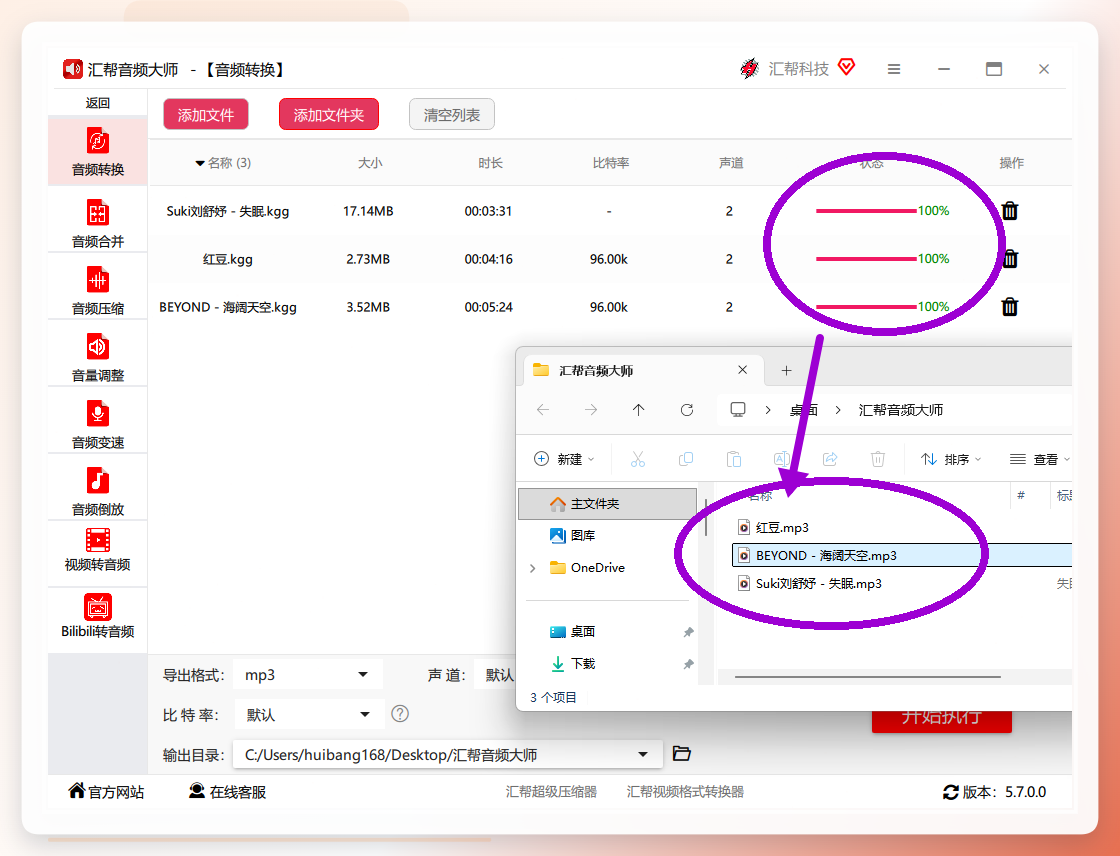This screenshot has width=1120, height=856.
Task: Click the Explorer cut icon
Action: point(638,459)
